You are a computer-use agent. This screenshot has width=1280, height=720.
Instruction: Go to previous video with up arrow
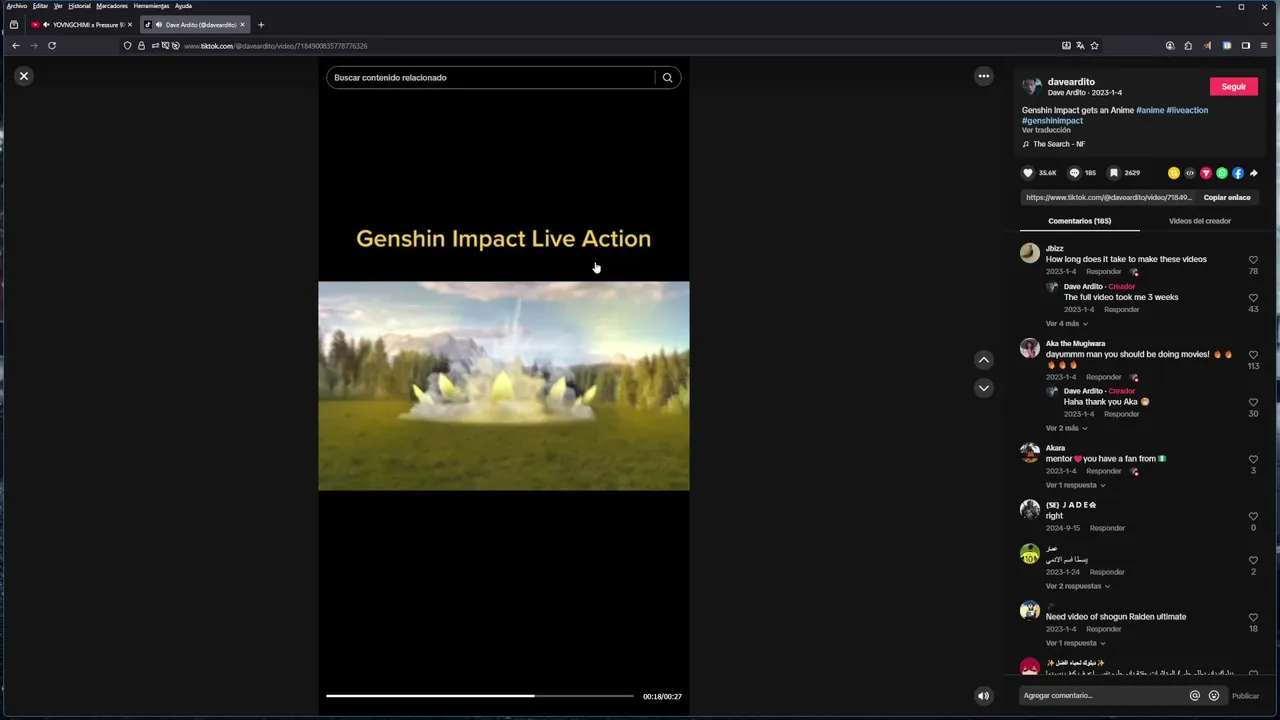click(x=984, y=360)
